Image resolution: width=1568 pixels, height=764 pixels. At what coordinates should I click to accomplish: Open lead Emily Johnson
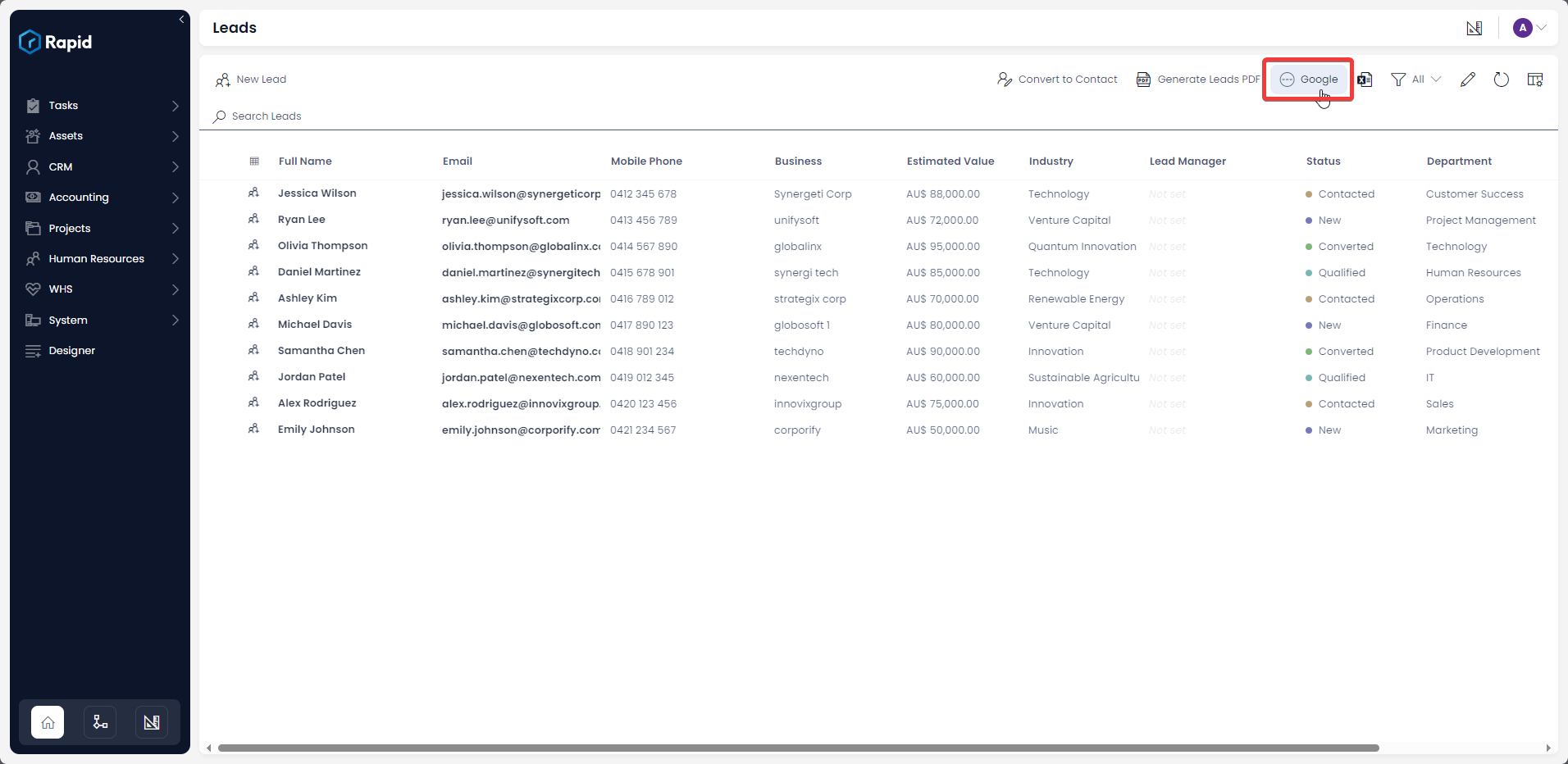coord(317,430)
